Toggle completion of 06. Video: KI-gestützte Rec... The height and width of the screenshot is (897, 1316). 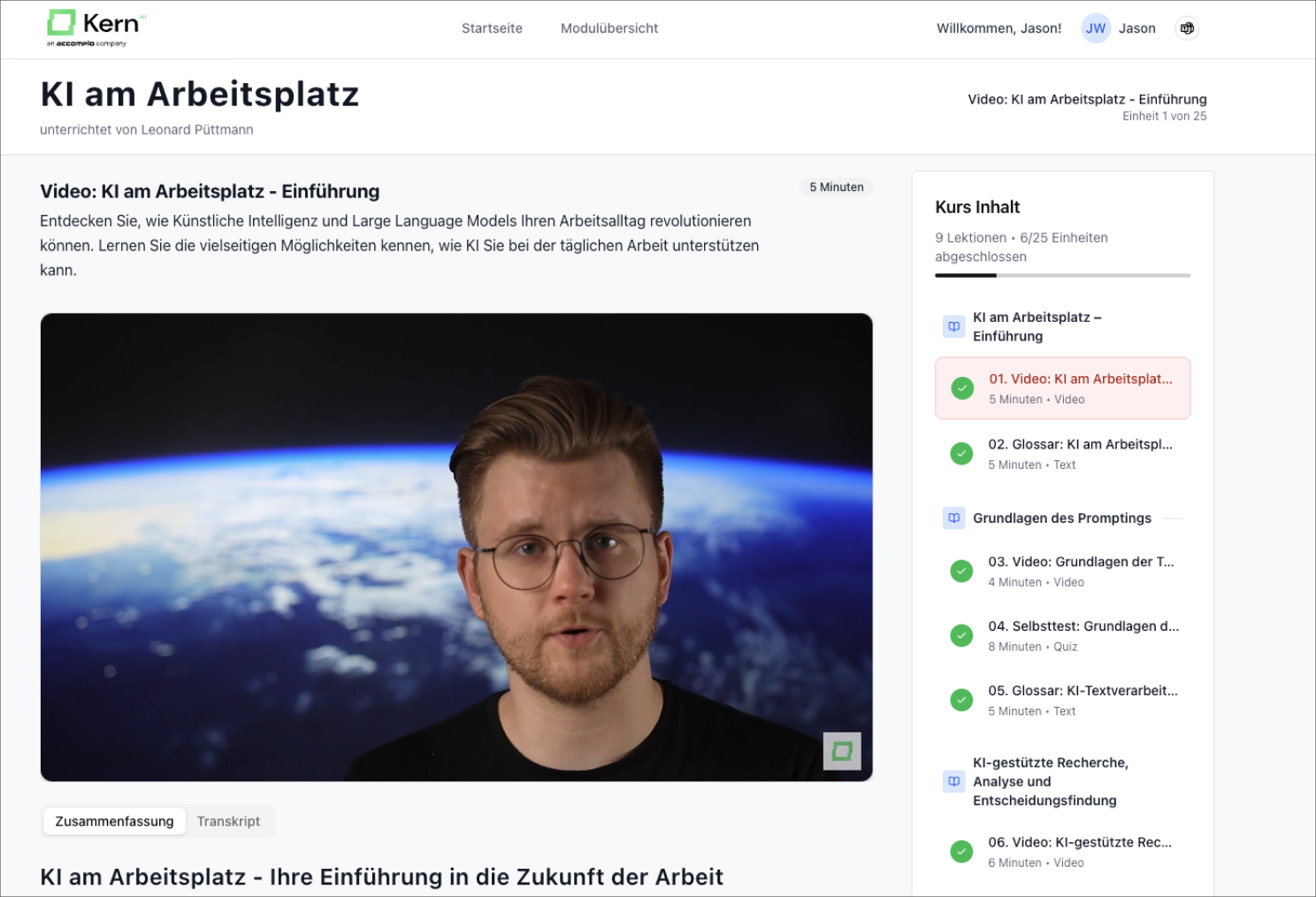click(x=961, y=851)
